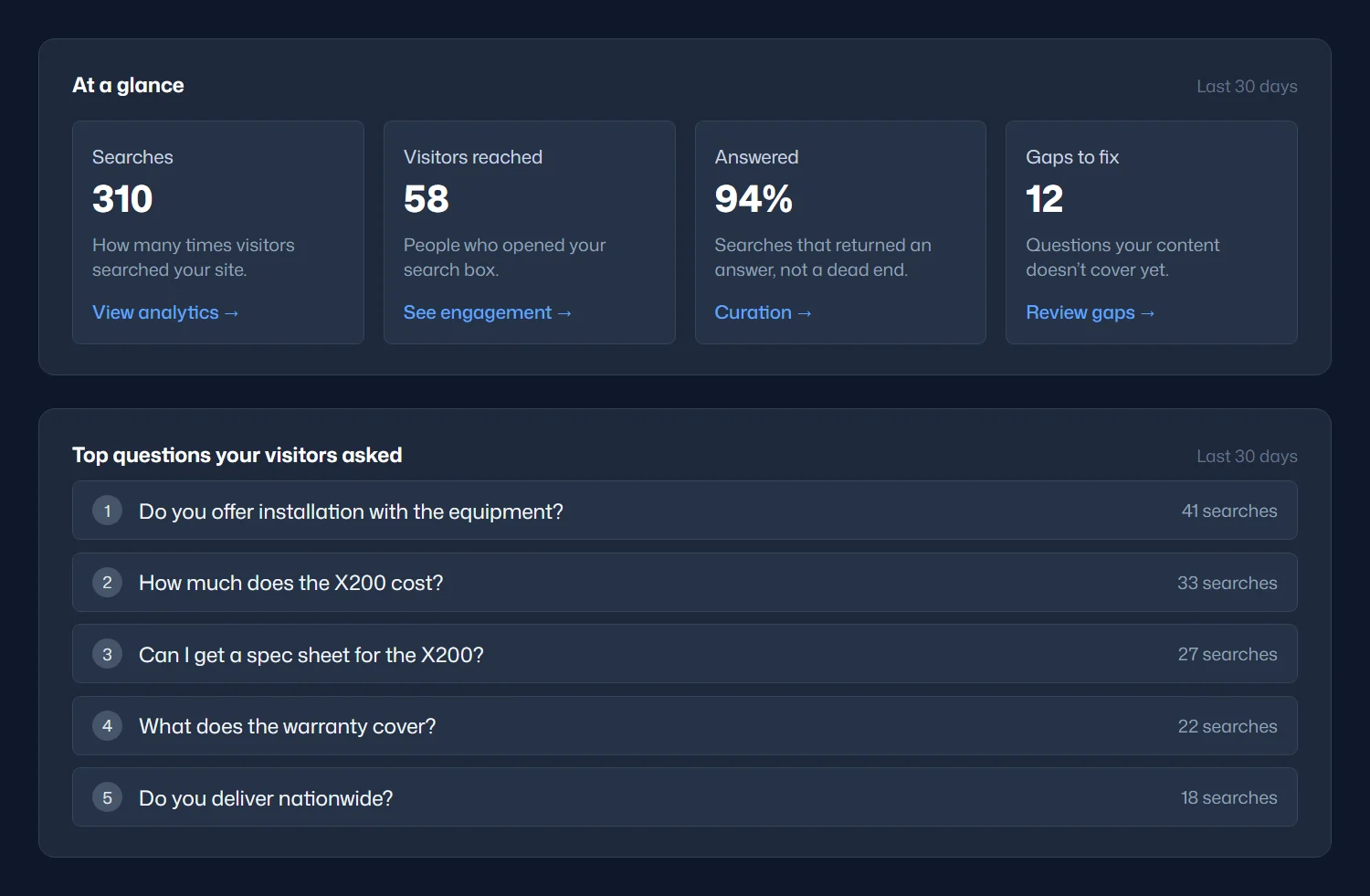Click the 'Searches' card title
This screenshot has width=1370, height=896.
(x=132, y=157)
